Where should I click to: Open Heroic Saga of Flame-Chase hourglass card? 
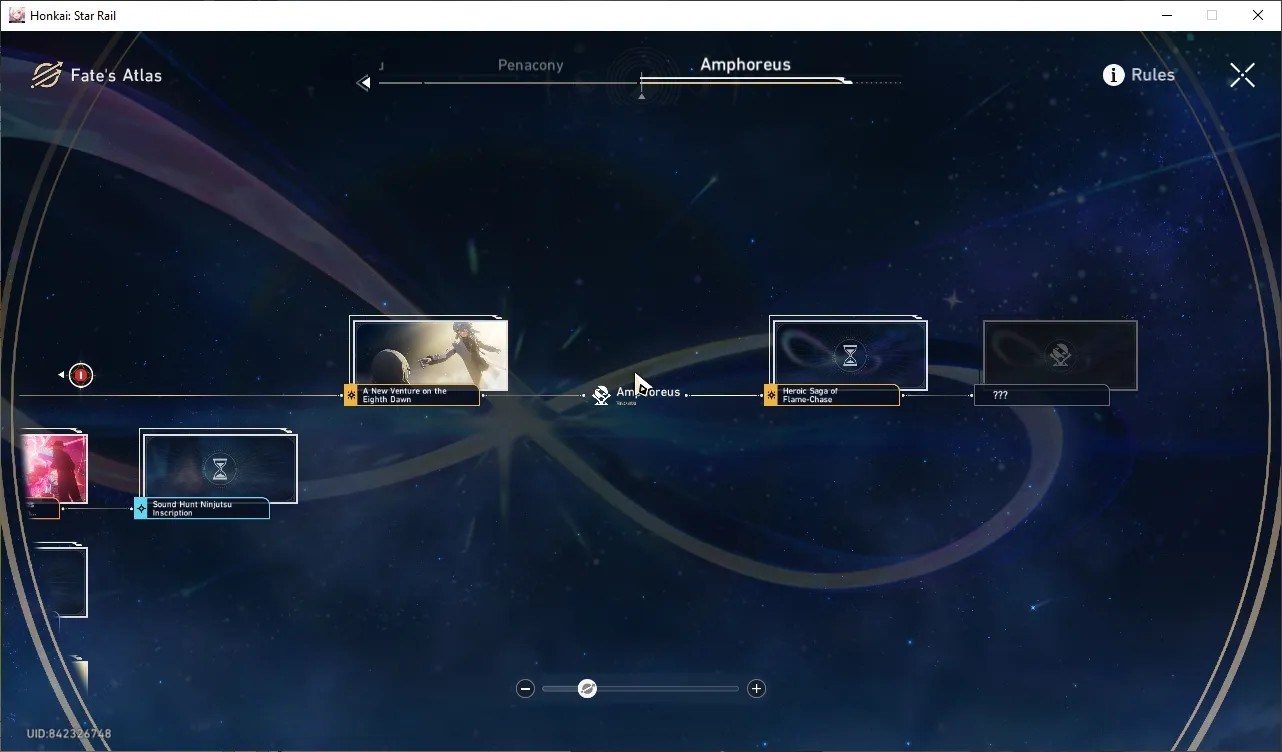(850, 353)
